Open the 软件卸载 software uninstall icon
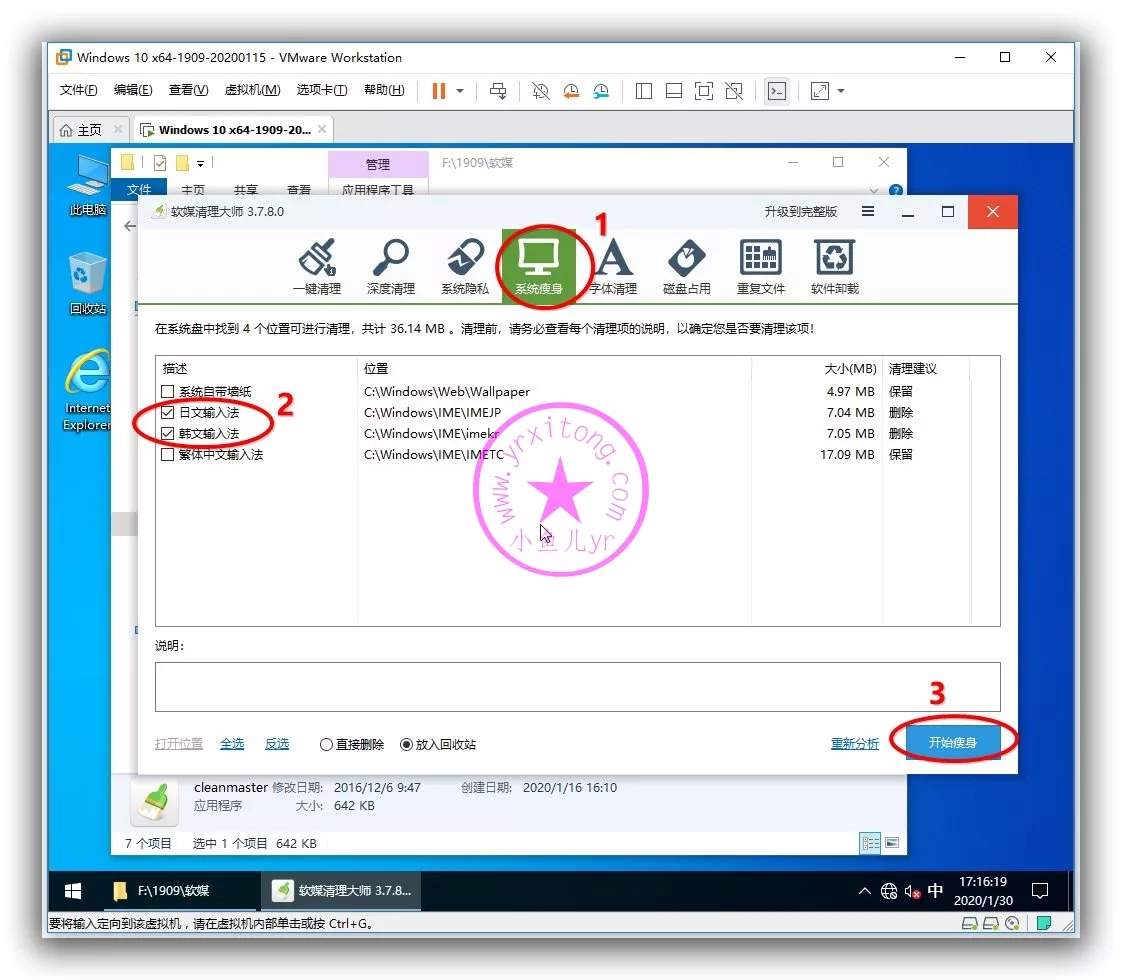The width and height of the screenshot is (1122, 980). click(834, 267)
